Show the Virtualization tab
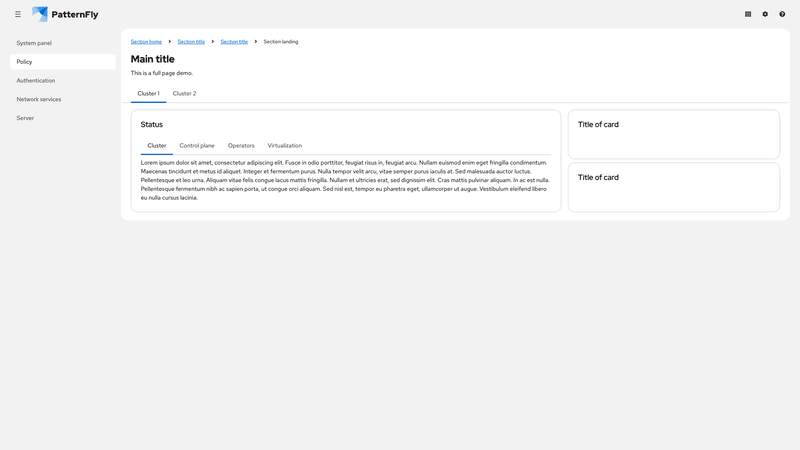800x450 pixels. coord(284,146)
